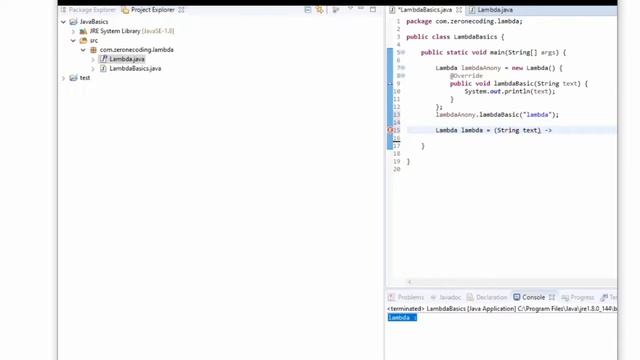
Task: Minimize the Project Explorer panel
Action: coord(361,9)
